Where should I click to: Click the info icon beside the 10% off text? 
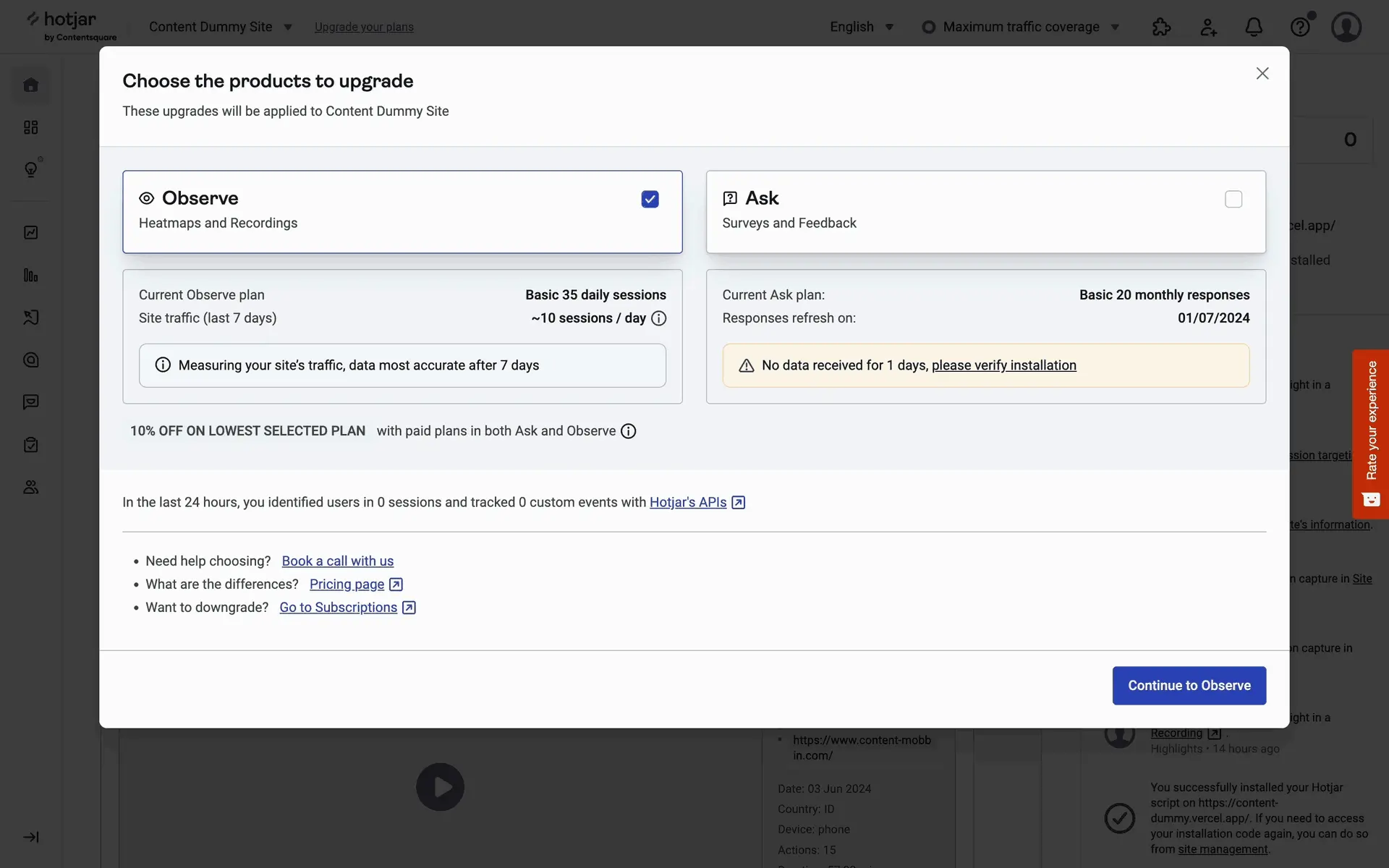pyautogui.click(x=629, y=431)
